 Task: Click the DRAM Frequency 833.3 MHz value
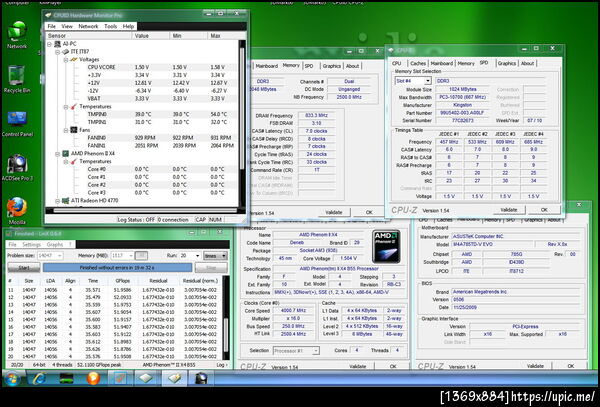click(x=316, y=116)
